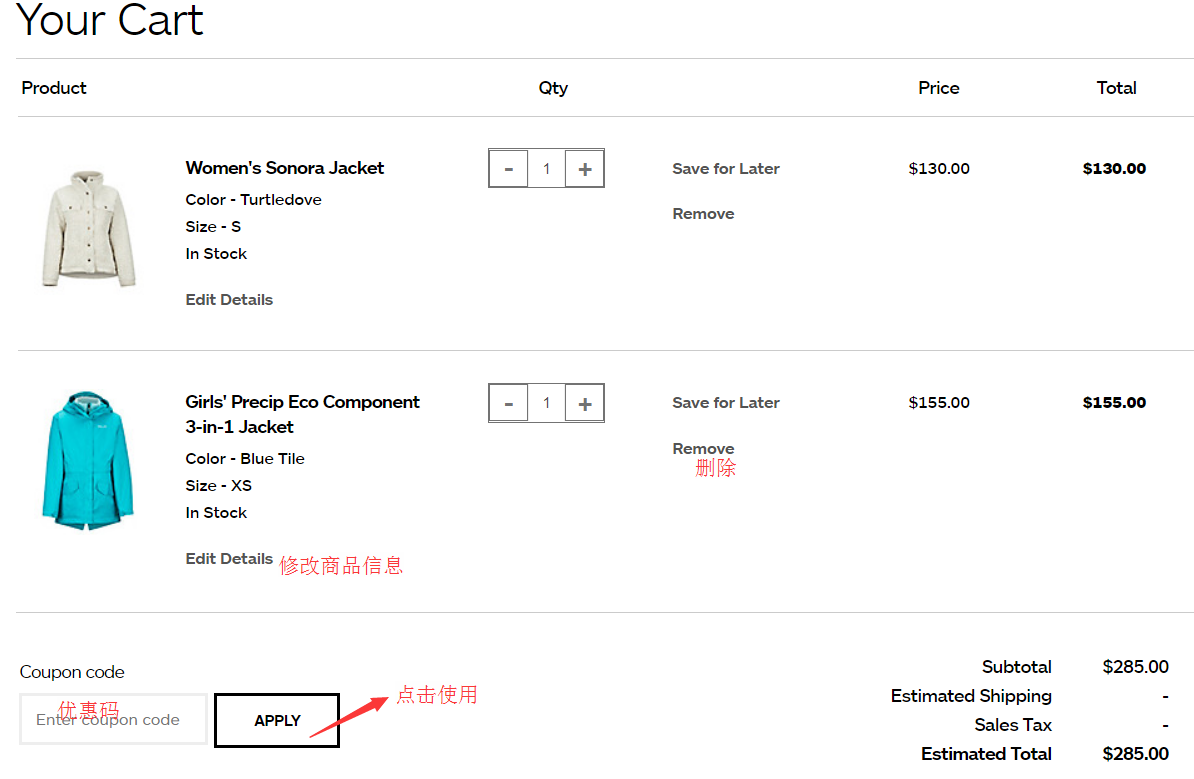Save Women's Sonora Jacket for later

[x=725, y=169]
